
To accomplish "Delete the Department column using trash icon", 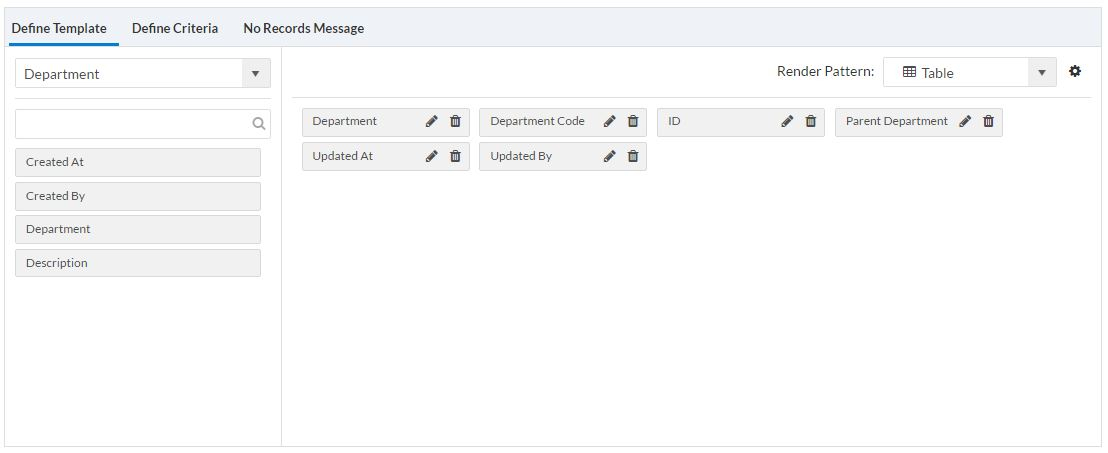I will click(x=456, y=121).
